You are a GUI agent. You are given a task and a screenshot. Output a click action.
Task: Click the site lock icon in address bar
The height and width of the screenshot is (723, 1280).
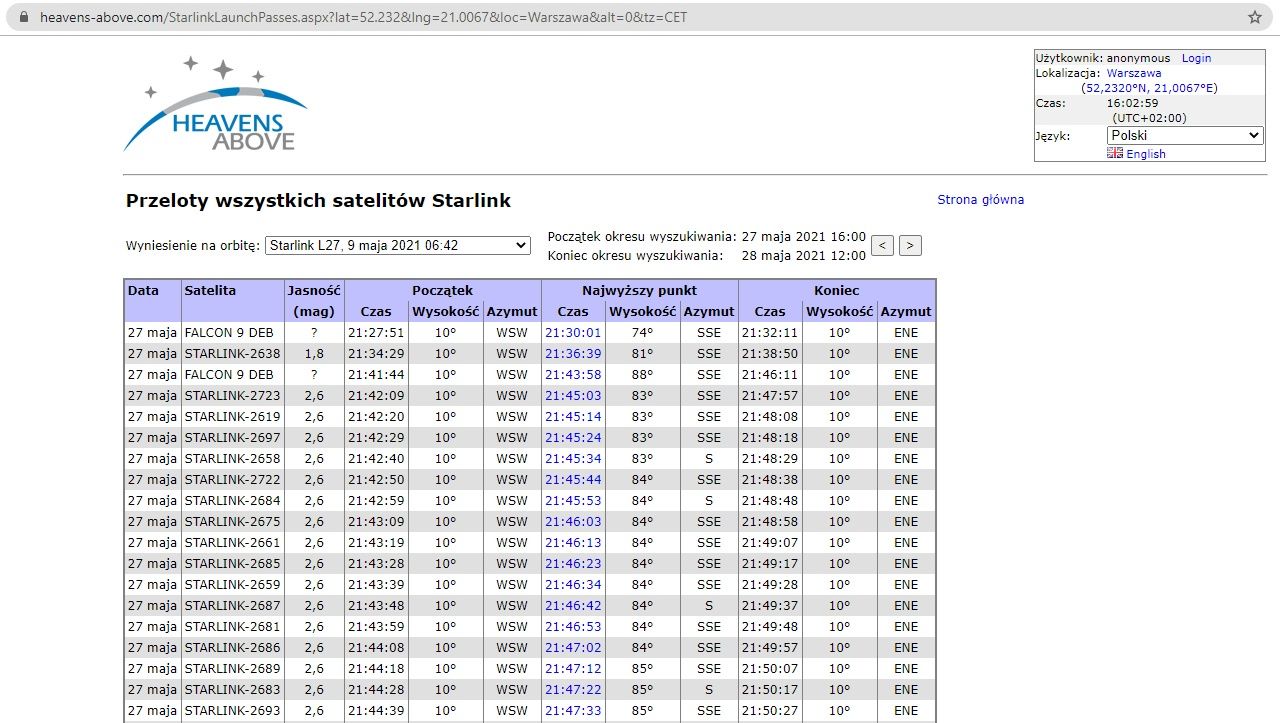[x=25, y=17]
